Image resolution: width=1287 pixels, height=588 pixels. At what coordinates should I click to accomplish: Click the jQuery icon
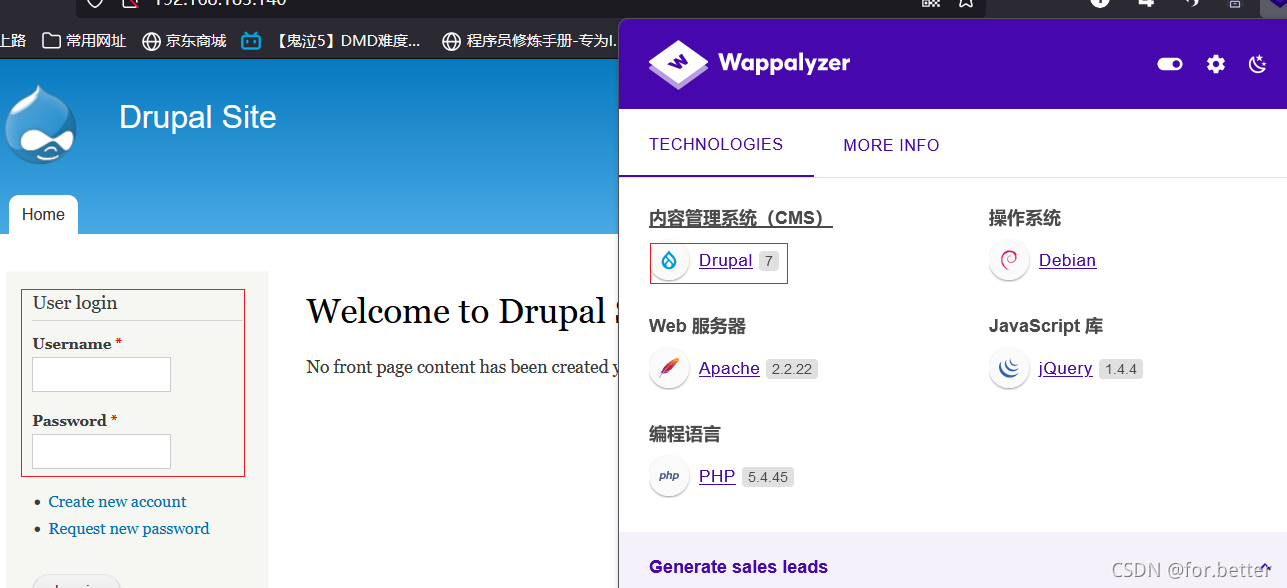(1009, 369)
